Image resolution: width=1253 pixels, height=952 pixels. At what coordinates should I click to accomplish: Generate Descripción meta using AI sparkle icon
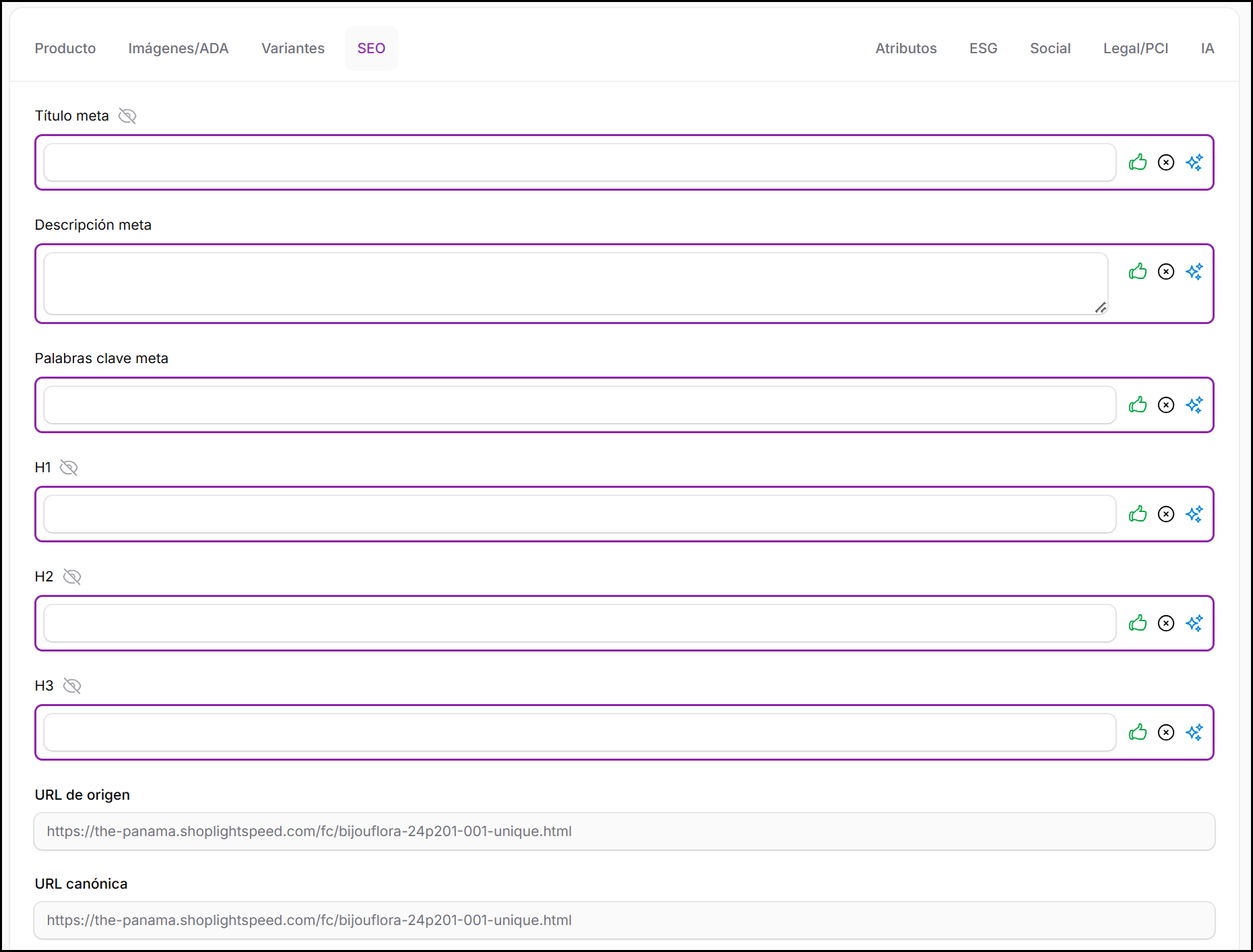1194,272
